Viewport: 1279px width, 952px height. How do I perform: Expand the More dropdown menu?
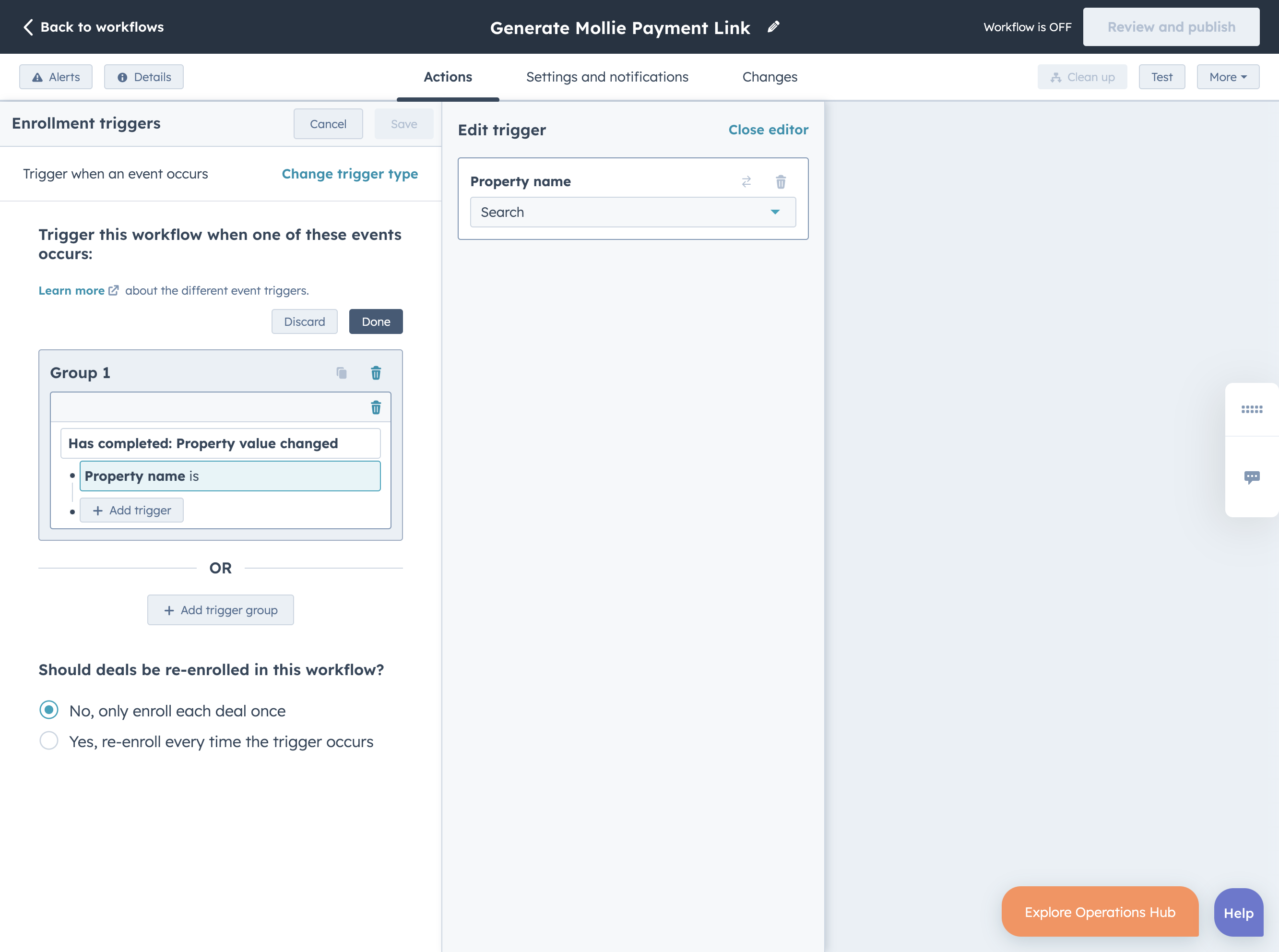tap(1228, 77)
